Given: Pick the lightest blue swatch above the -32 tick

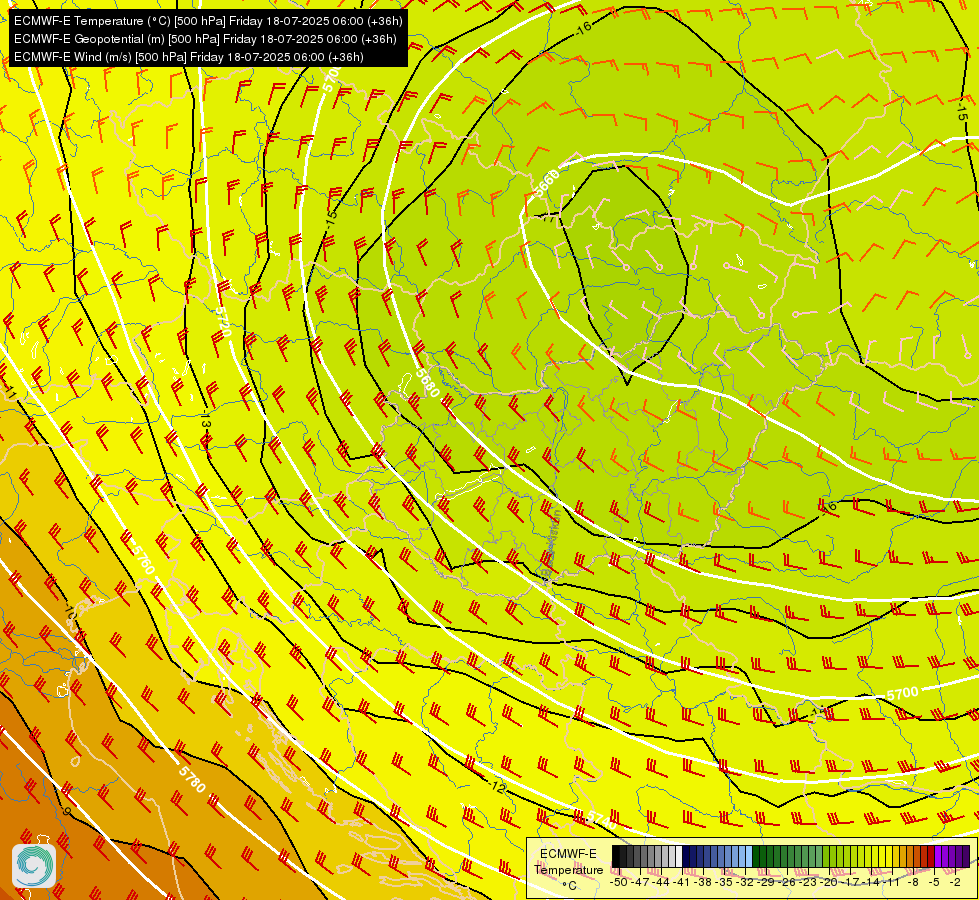Looking at the screenshot, I should click(749, 856).
